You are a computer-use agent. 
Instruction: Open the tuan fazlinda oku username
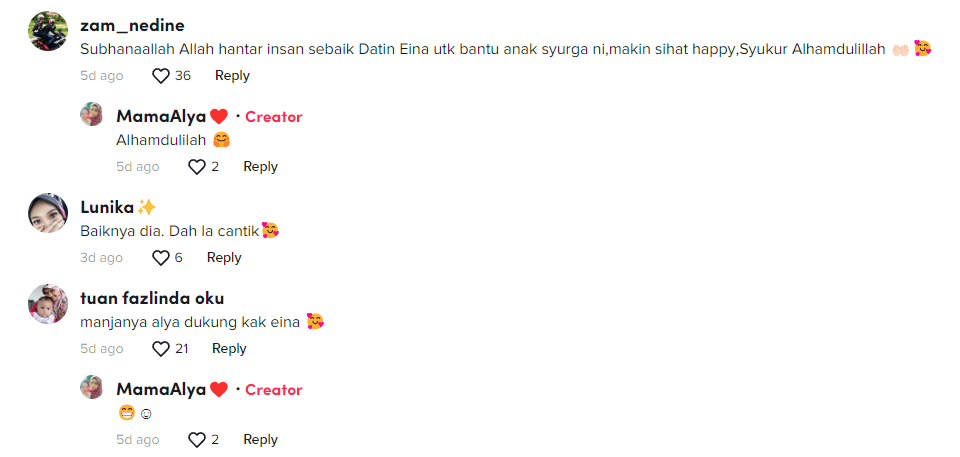152,299
